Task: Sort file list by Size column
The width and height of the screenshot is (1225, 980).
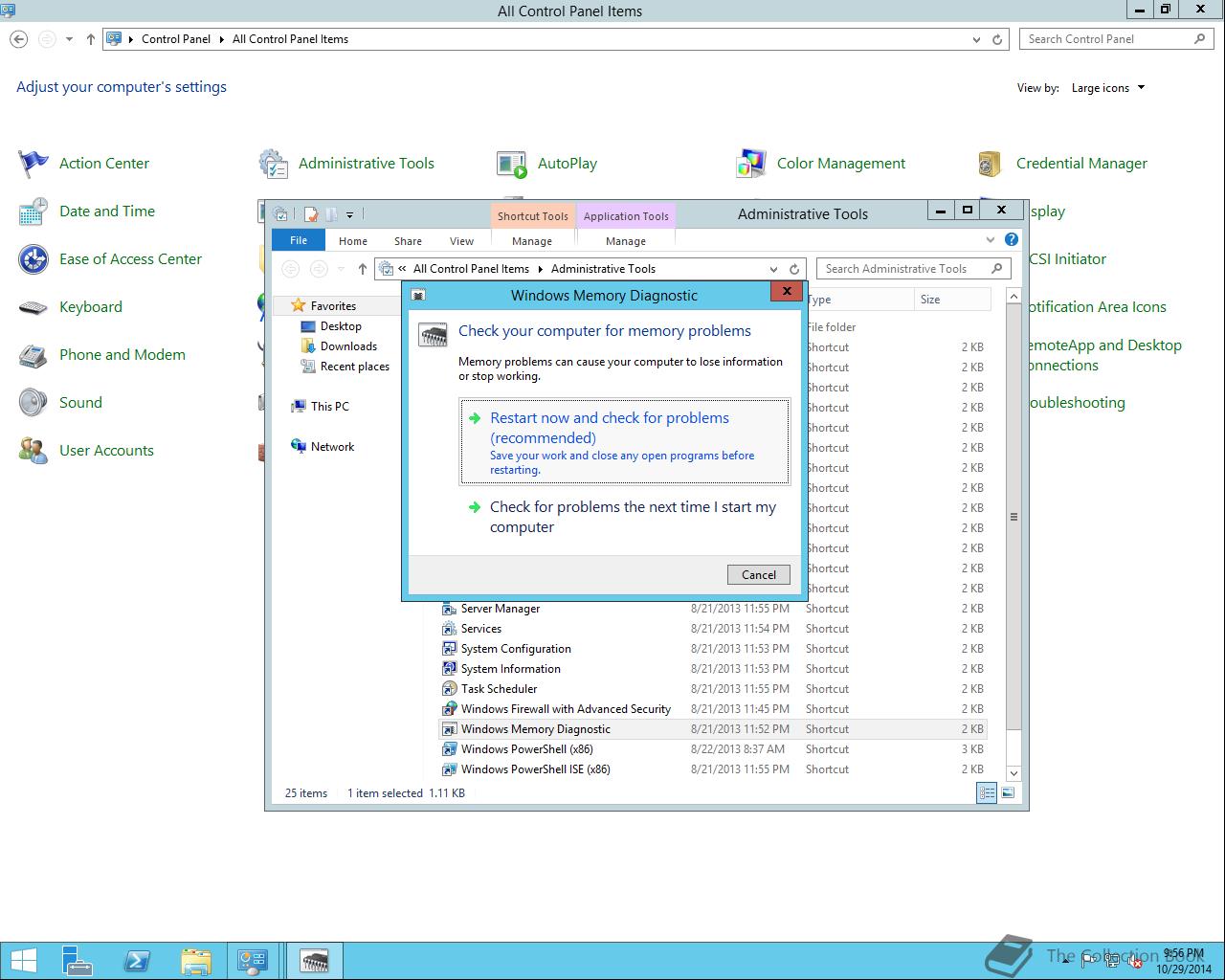Action: (951, 300)
